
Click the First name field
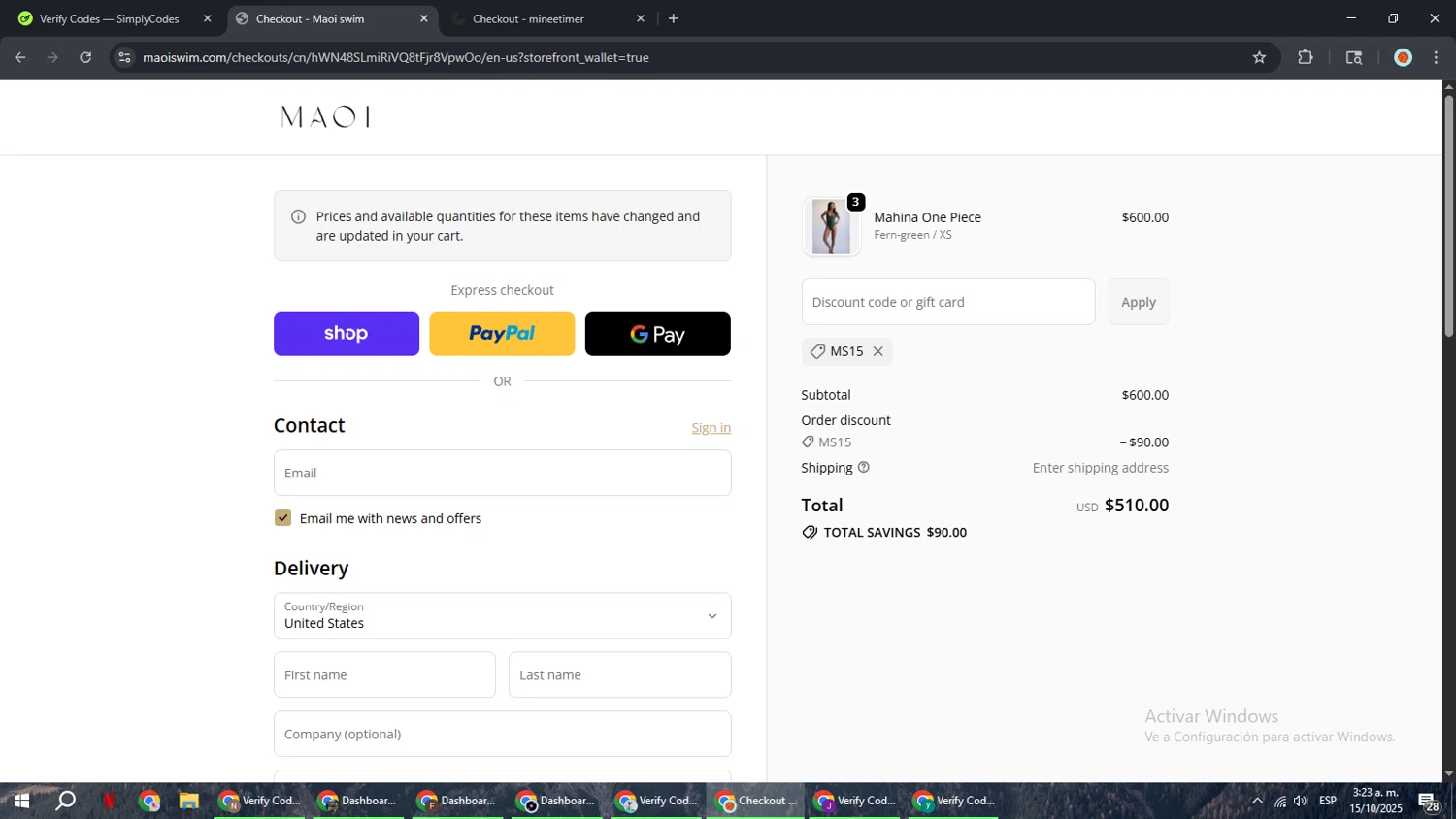point(384,674)
